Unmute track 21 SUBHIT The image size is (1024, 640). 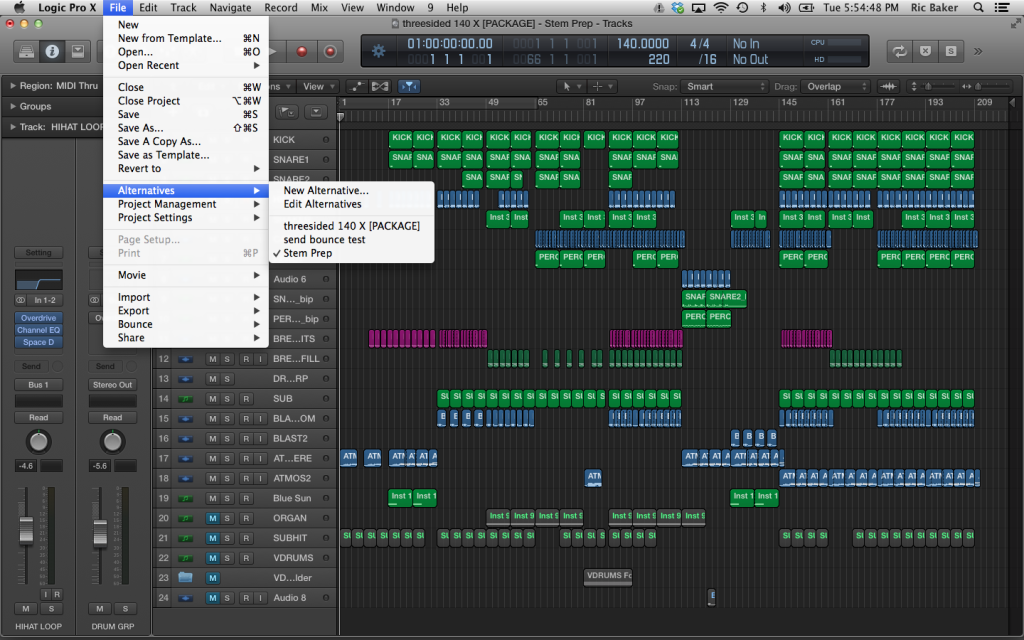[x=212, y=538]
